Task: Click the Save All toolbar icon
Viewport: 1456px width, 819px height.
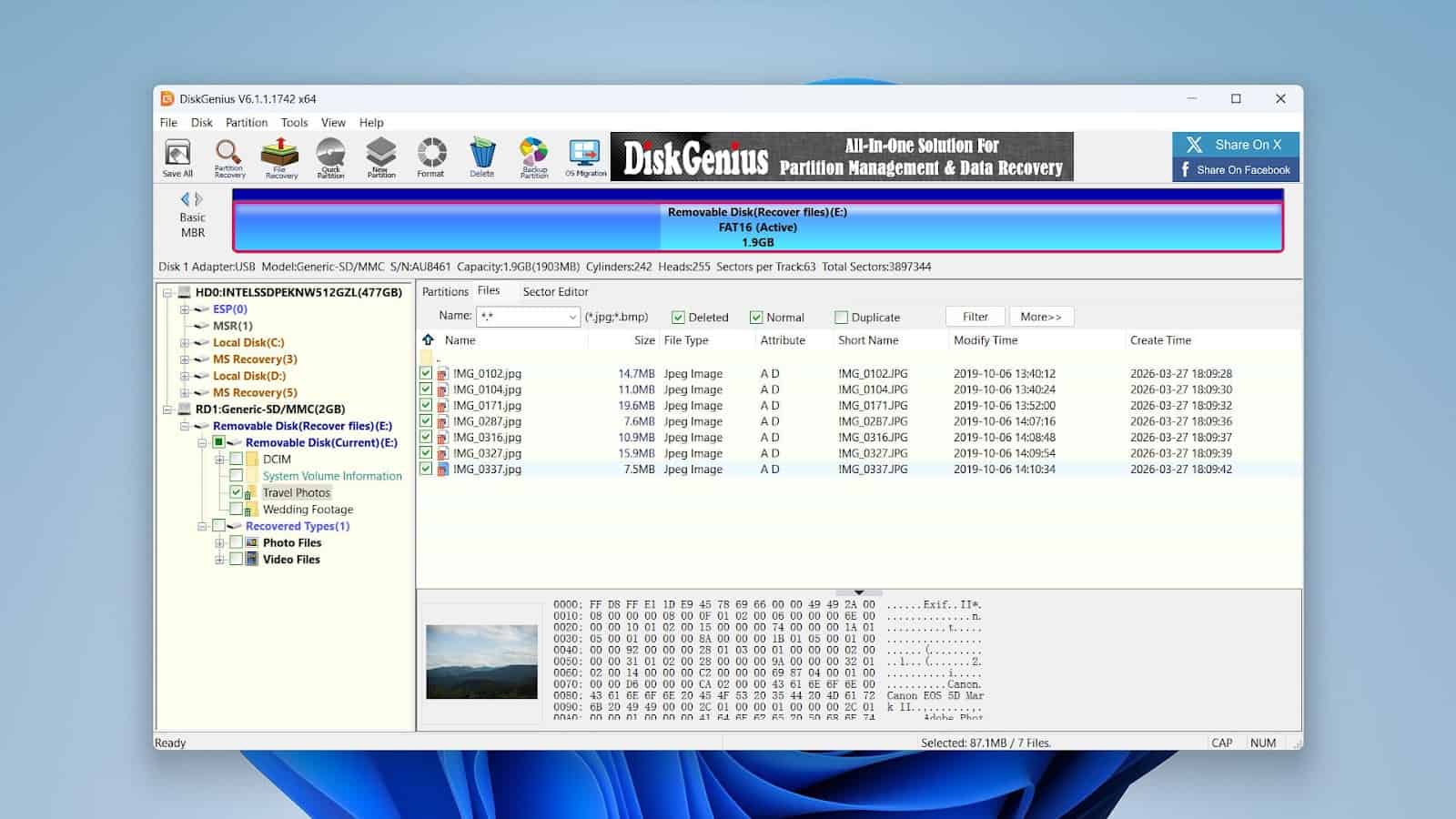Action: (177, 157)
